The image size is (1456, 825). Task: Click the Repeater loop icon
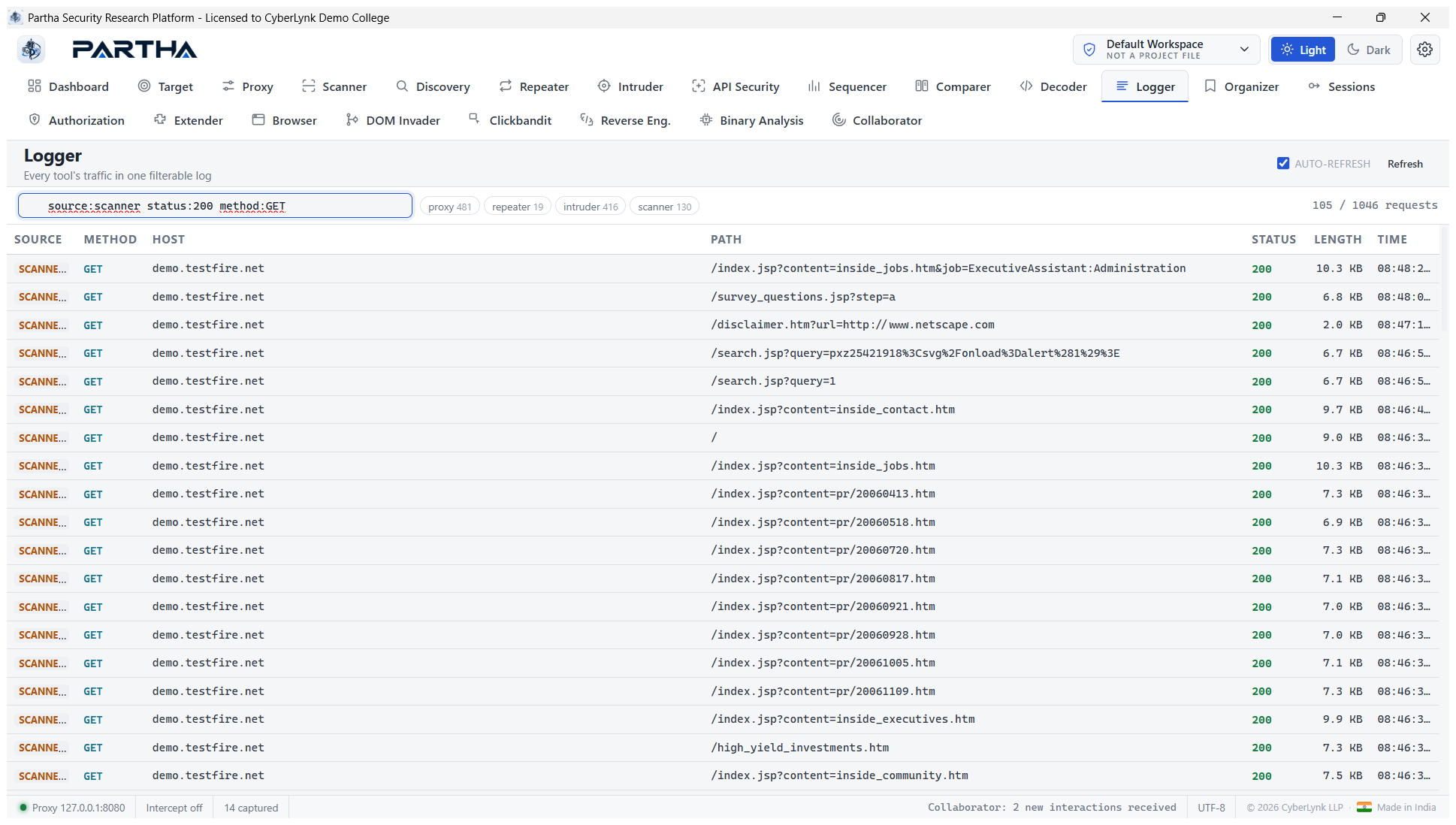point(506,86)
